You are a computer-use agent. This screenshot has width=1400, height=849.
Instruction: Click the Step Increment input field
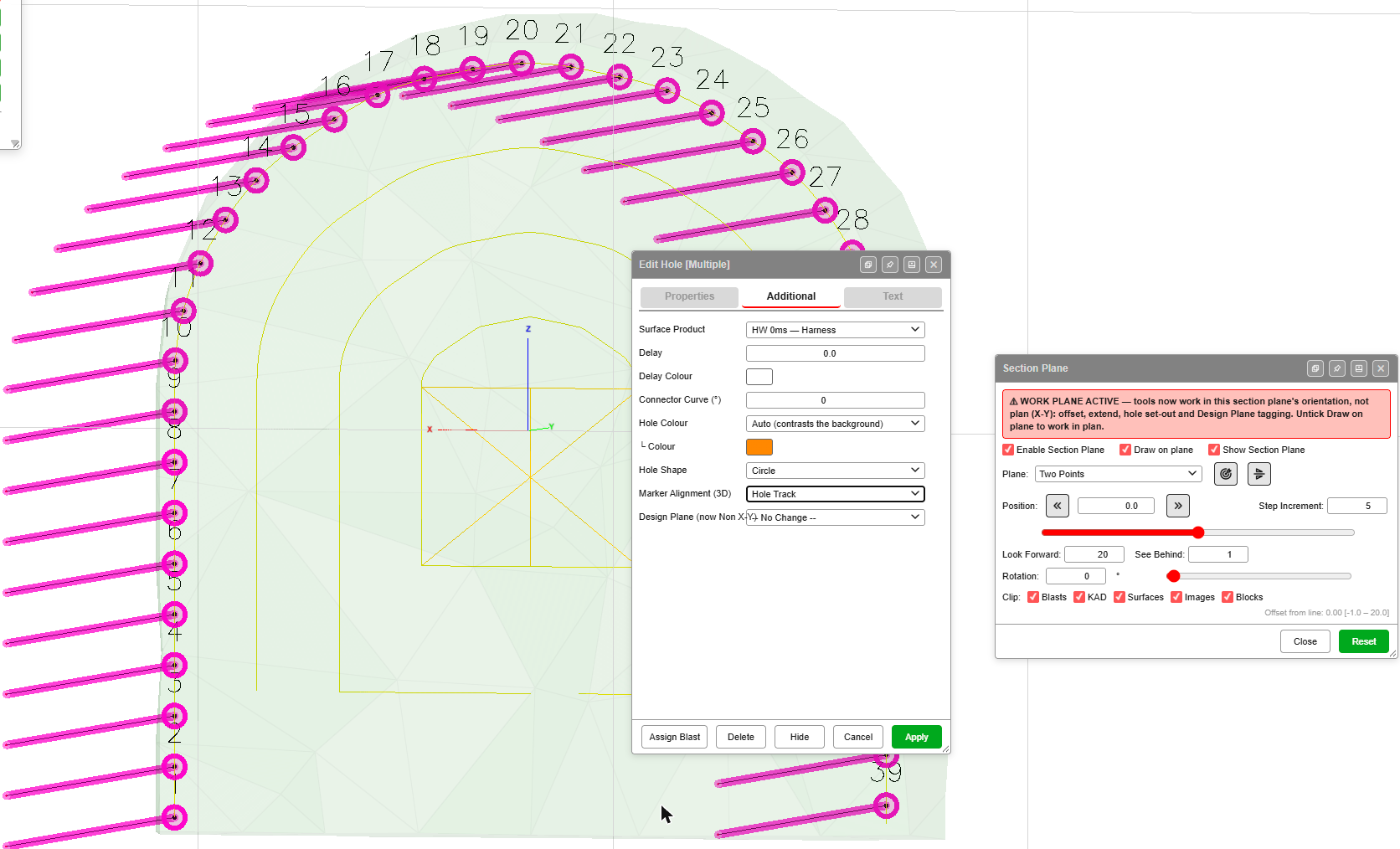(1357, 506)
